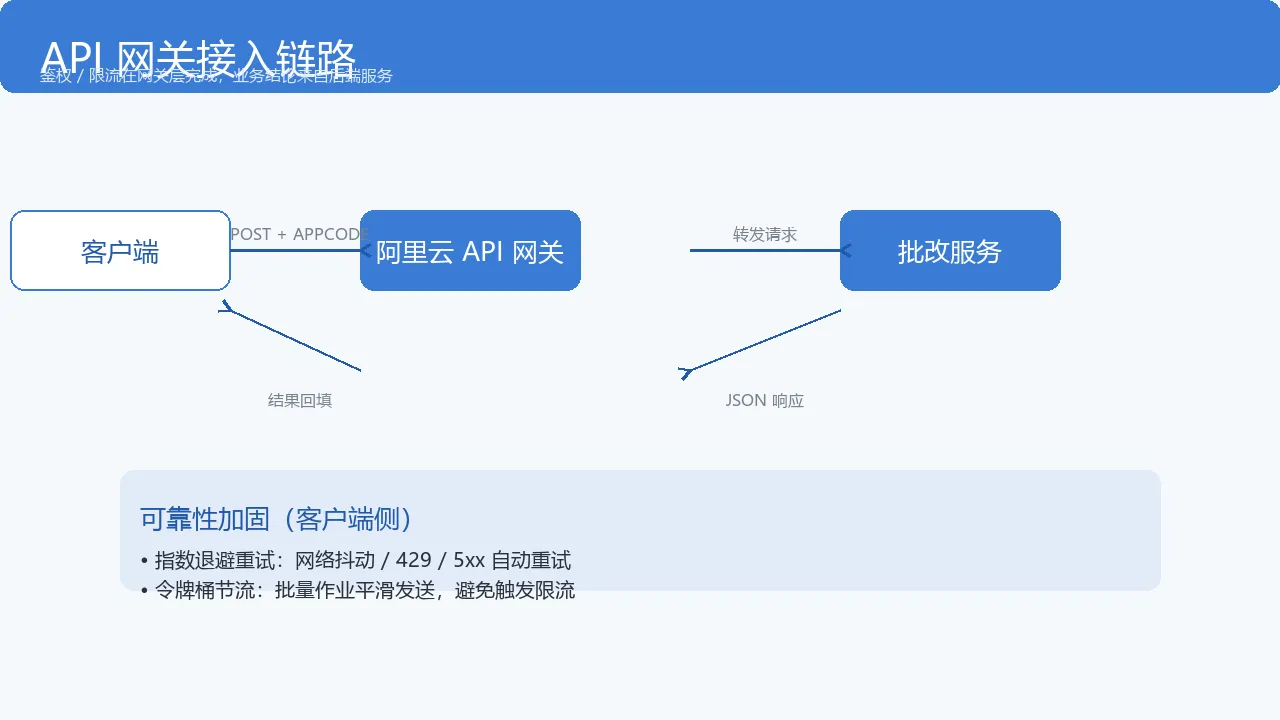Click the bullet about 令牌桶节流
1280x720 pixels.
[x=358, y=590]
